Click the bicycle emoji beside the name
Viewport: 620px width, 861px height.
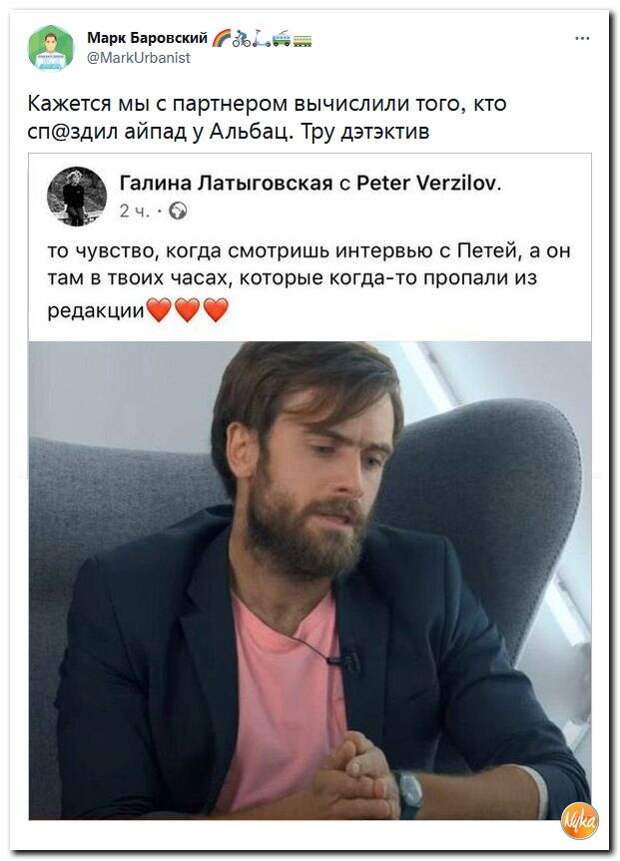[241, 38]
